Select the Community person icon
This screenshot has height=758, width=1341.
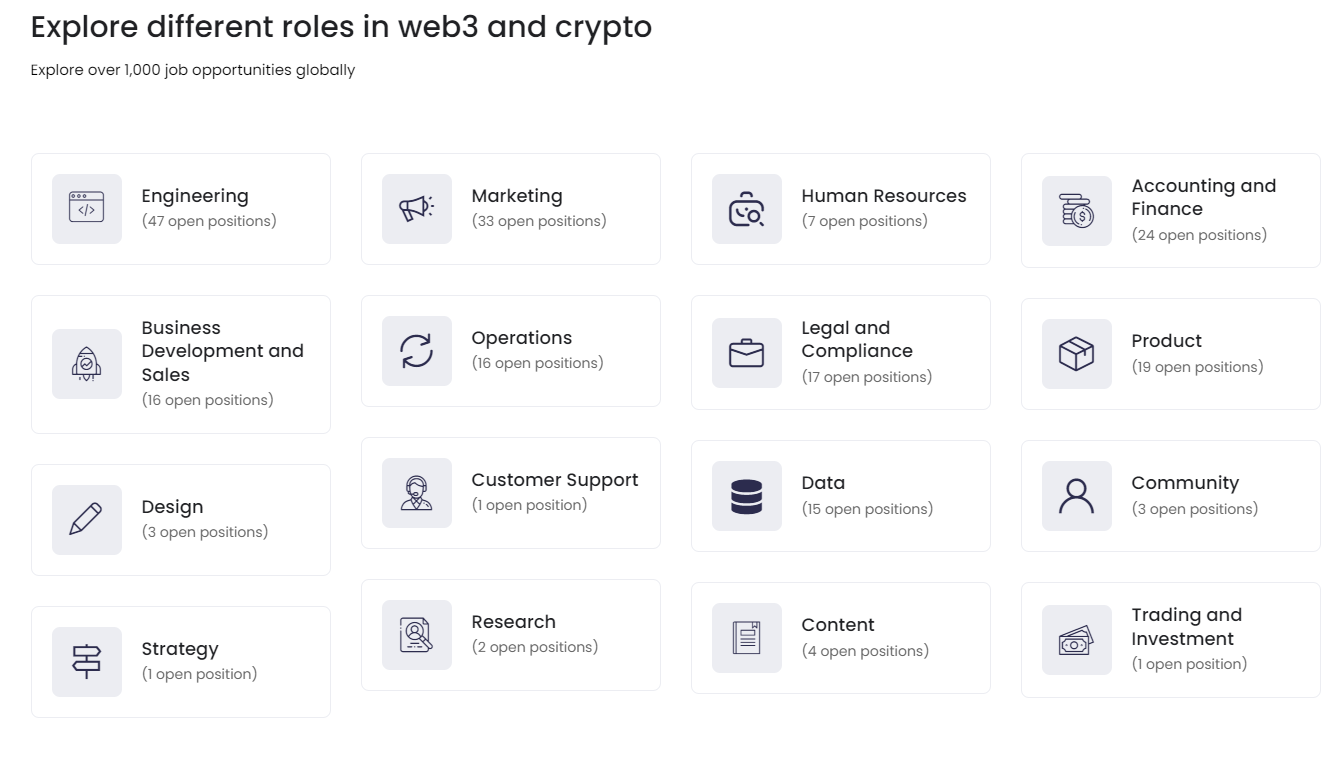[1076, 495]
